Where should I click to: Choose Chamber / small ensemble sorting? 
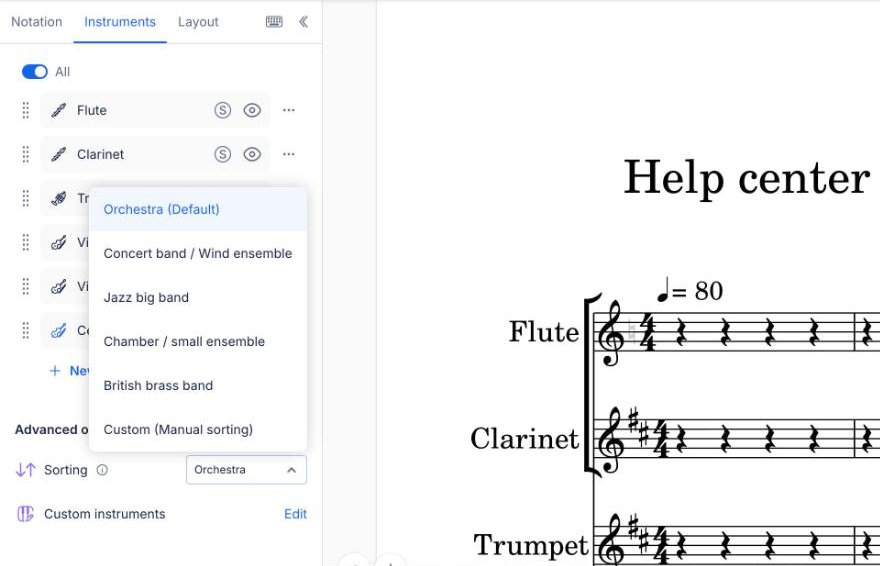pyautogui.click(x=198, y=342)
